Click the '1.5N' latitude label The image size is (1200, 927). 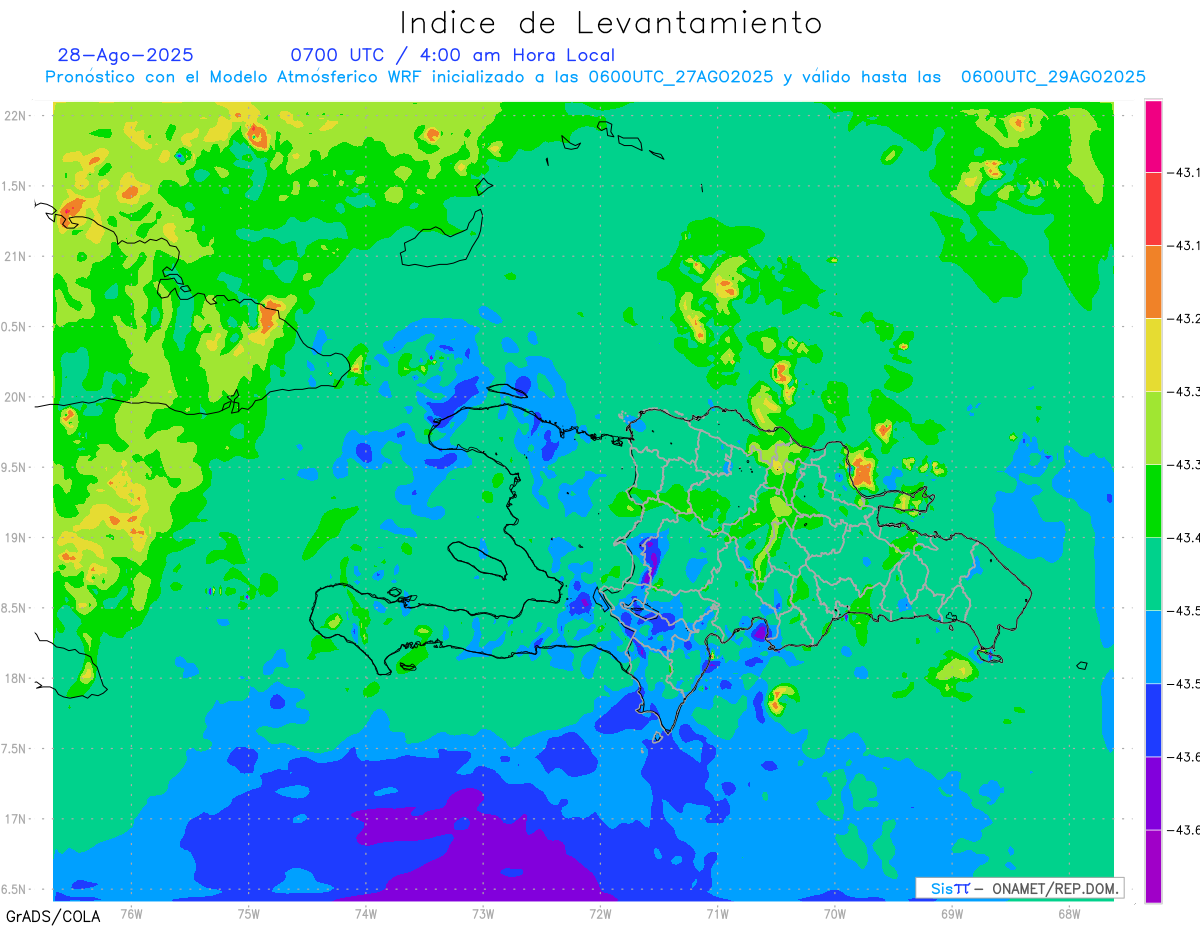14,186
